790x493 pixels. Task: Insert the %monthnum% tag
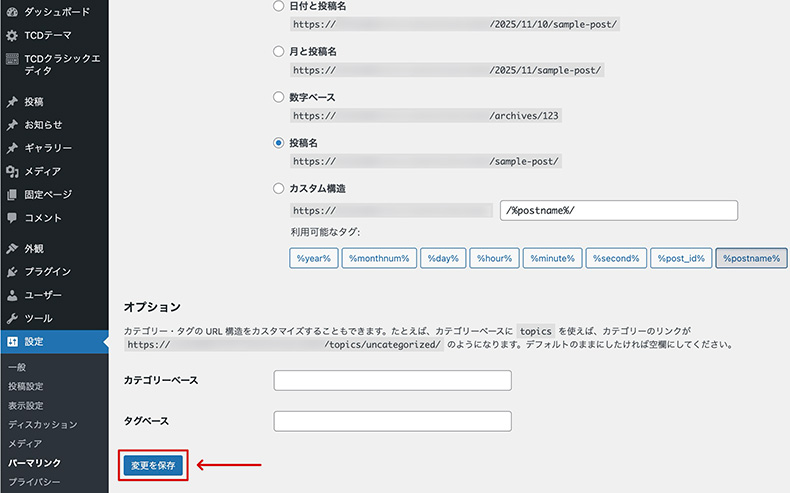379,258
